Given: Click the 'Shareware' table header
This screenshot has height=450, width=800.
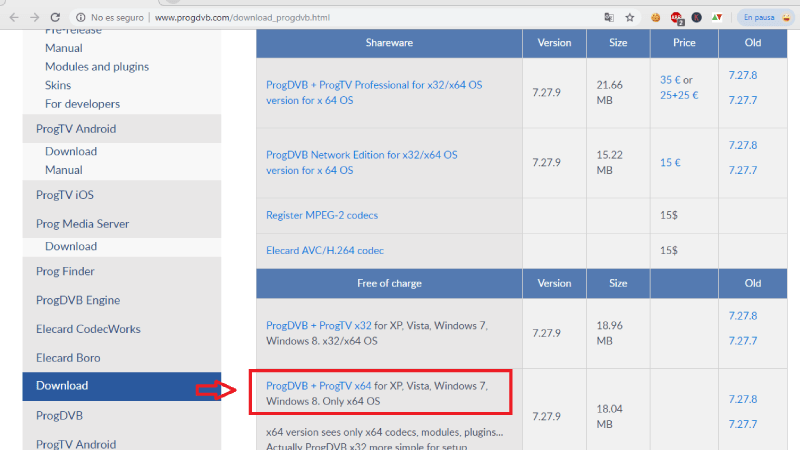Looking at the screenshot, I should pyautogui.click(x=389, y=43).
